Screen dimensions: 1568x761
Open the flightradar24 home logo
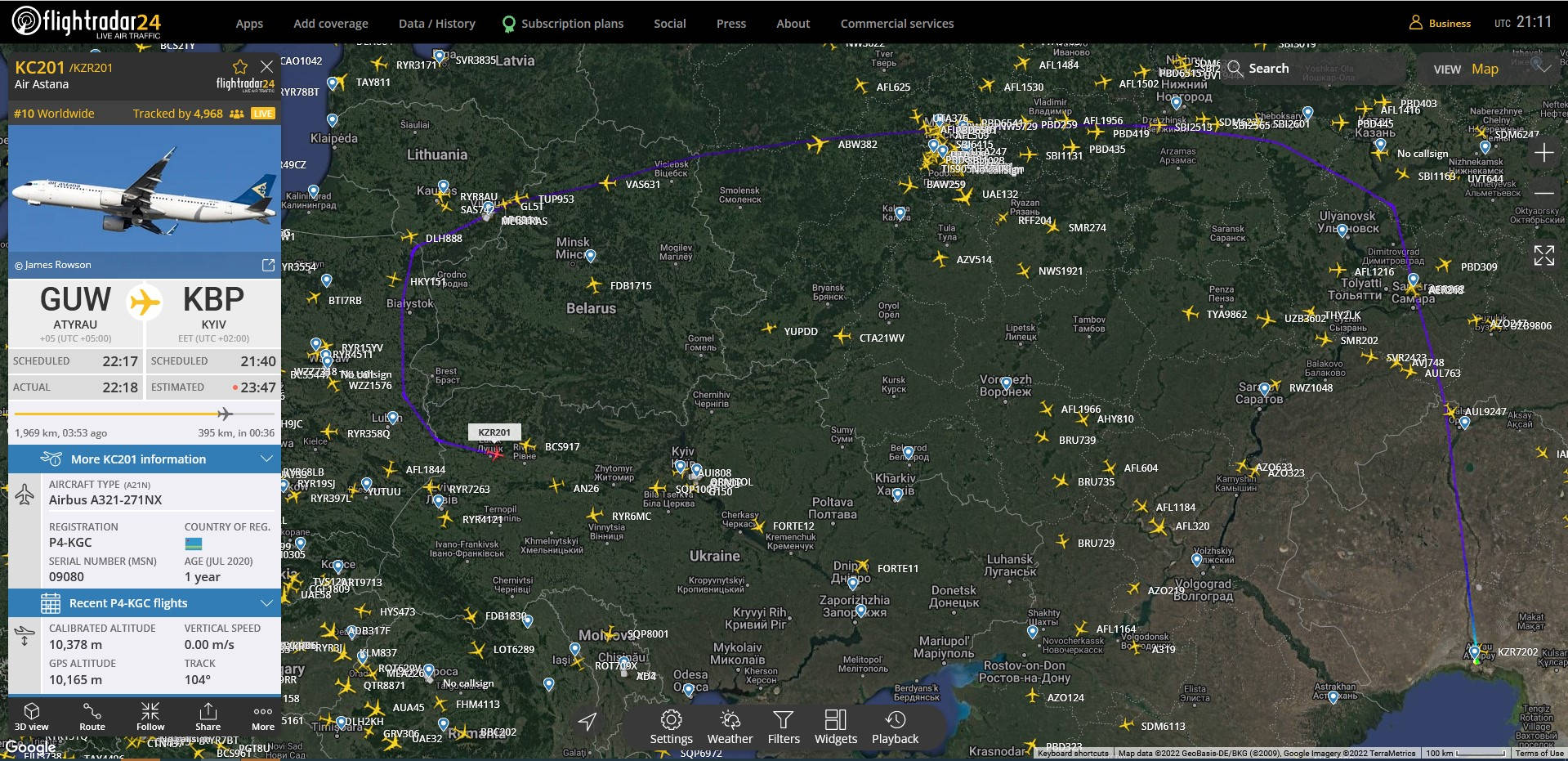pos(87,21)
